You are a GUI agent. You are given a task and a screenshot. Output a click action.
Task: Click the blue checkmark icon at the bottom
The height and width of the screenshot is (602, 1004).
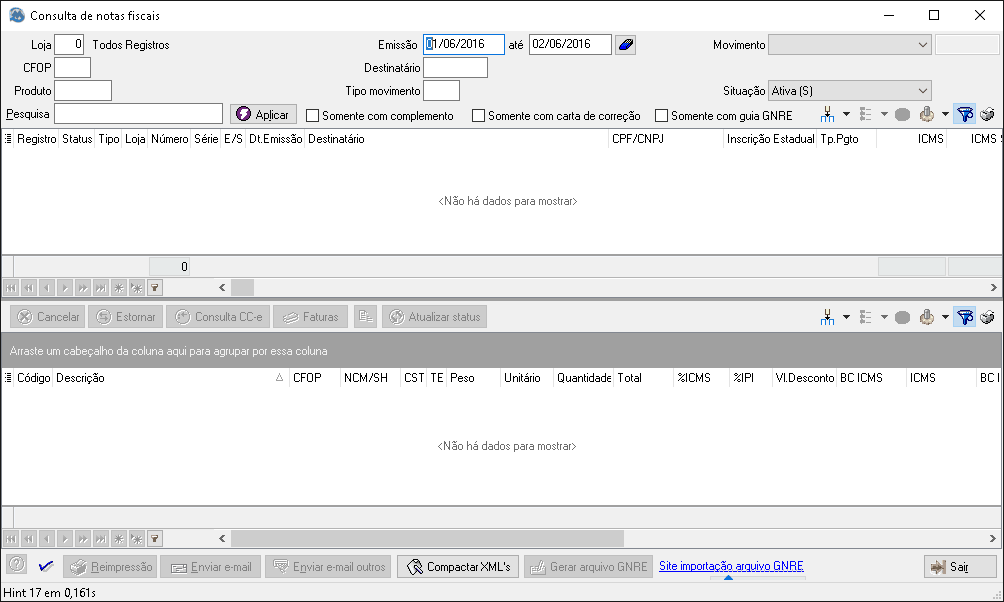pos(46,566)
